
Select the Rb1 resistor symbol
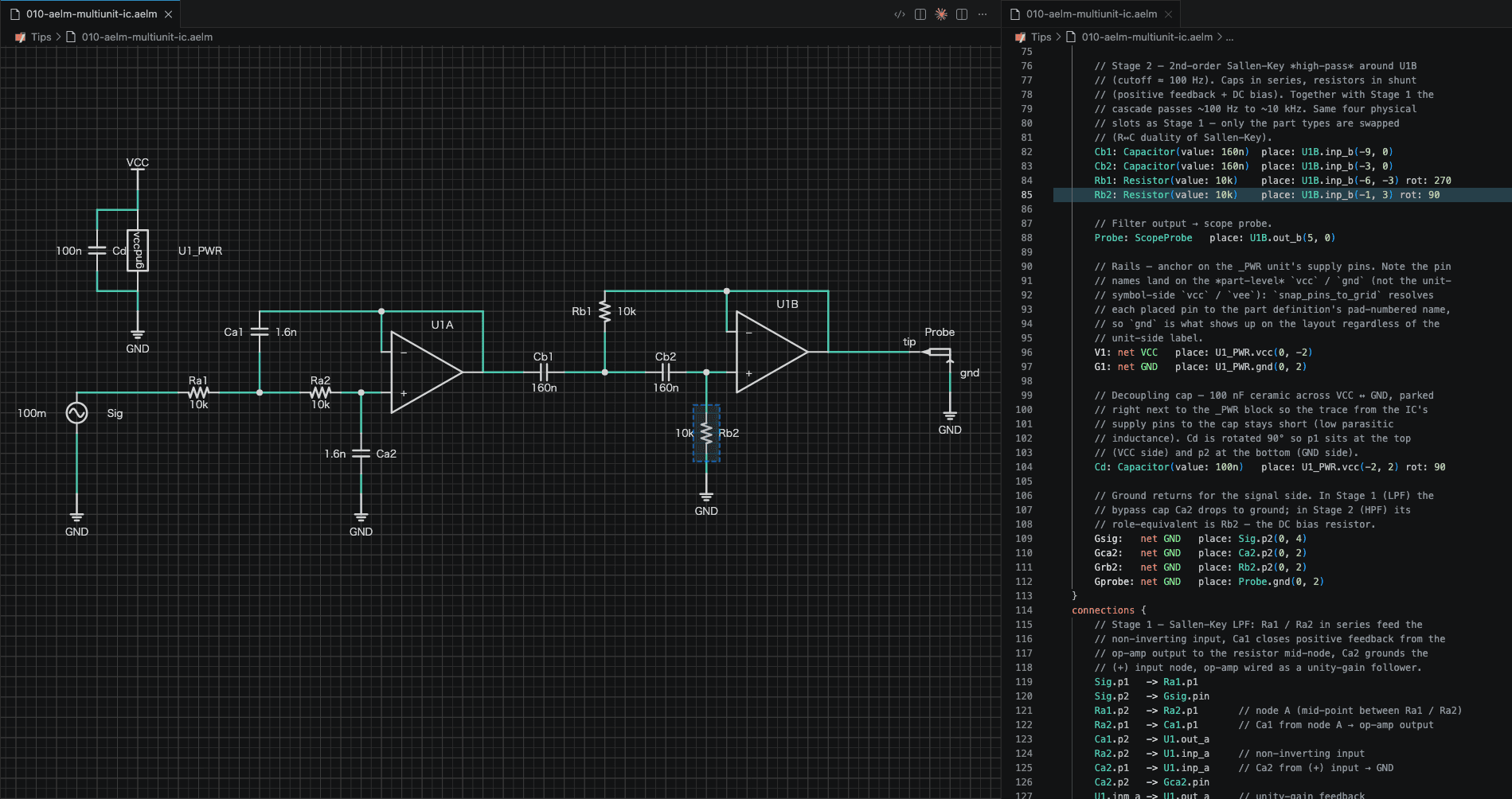pos(604,311)
